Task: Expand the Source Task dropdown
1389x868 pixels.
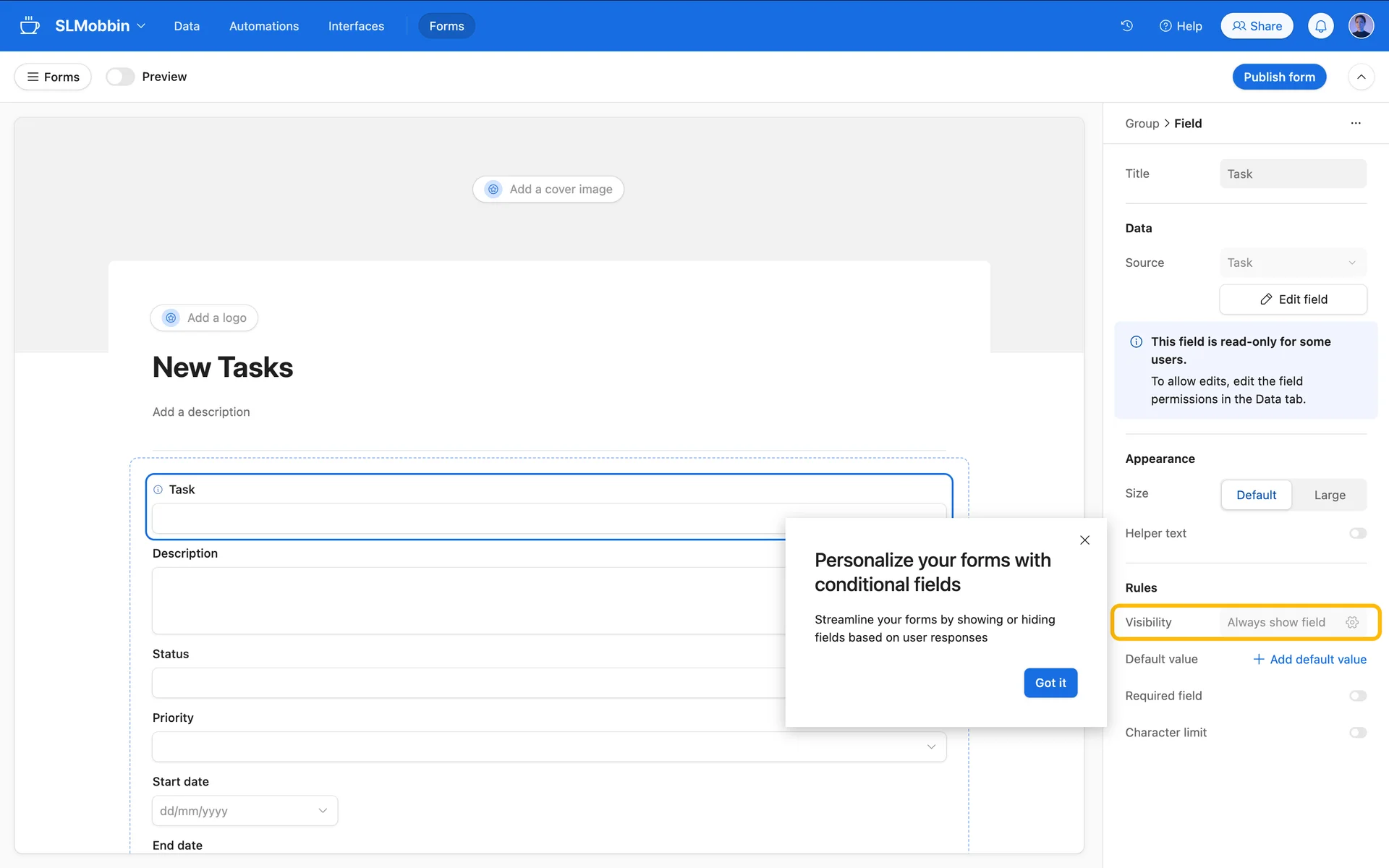Action: (x=1292, y=263)
